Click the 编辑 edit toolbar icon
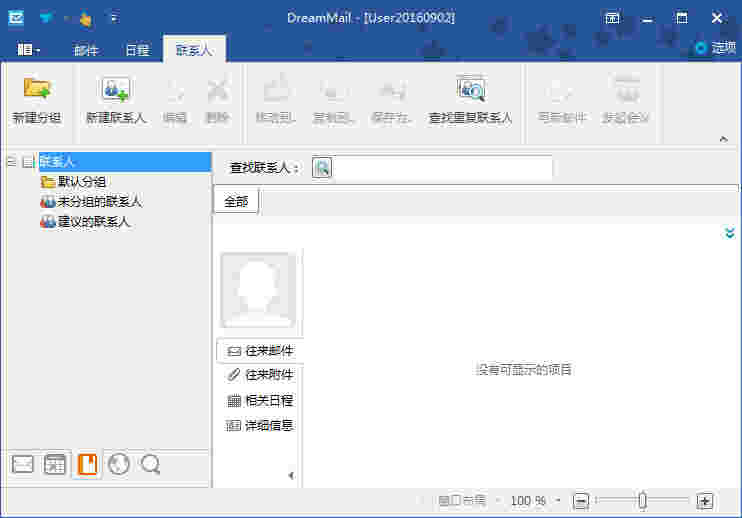 175,89
